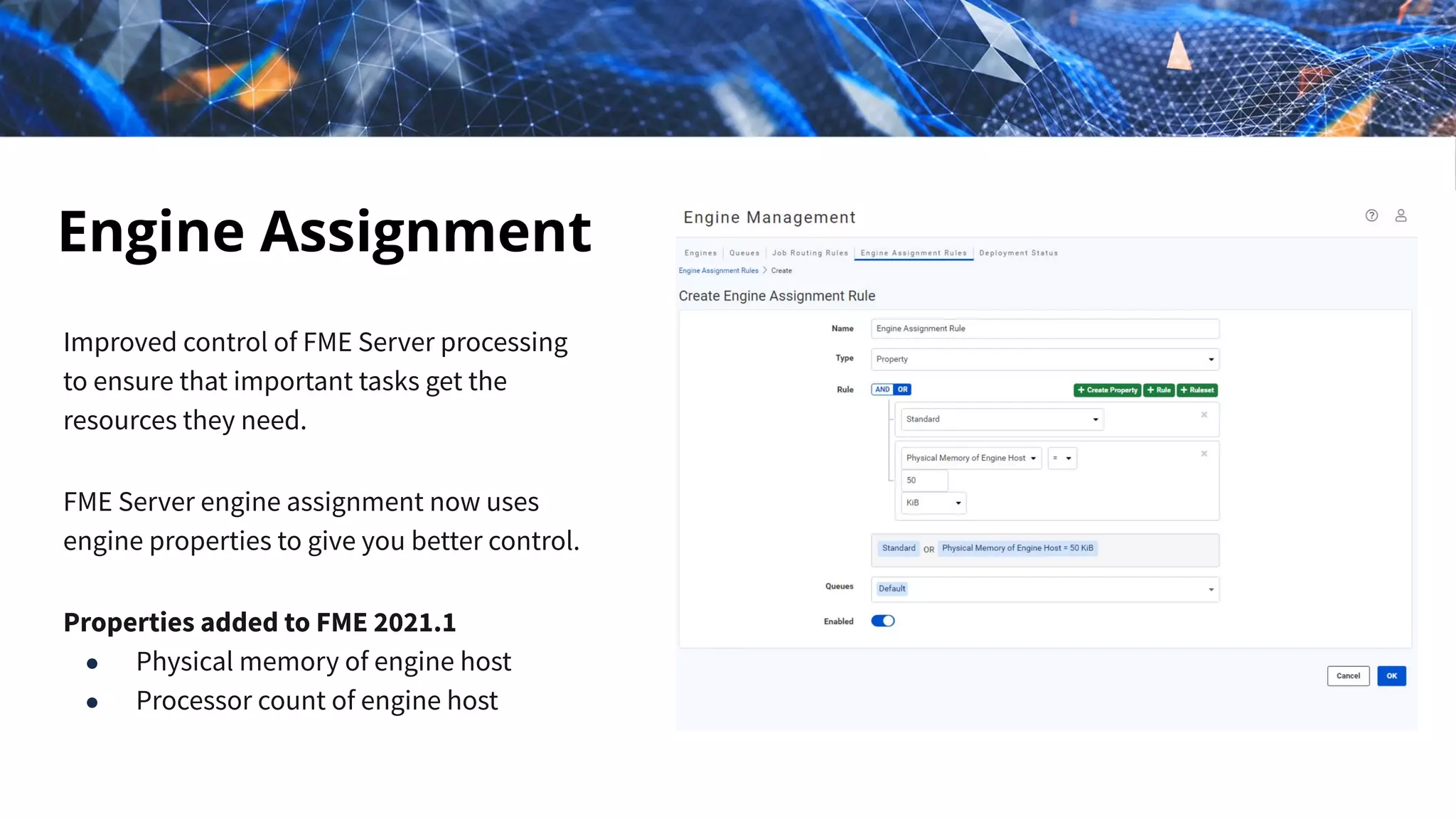The width and height of the screenshot is (1456, 819).
Task: Open the Job Routing Rules tab
Action: click(810, 253)
